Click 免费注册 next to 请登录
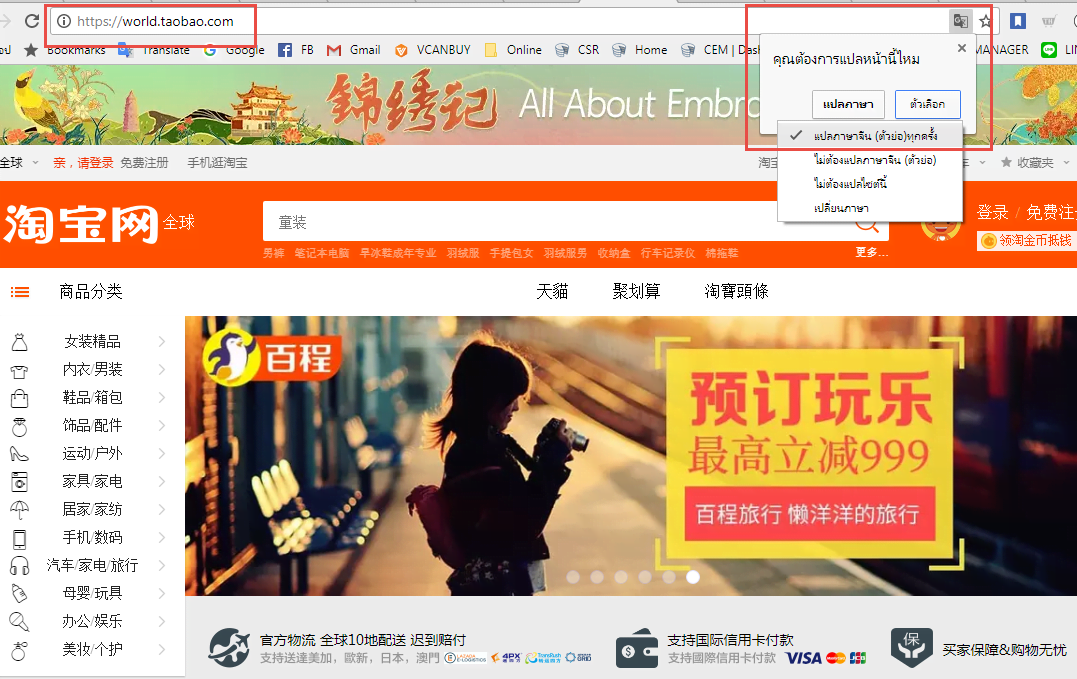The height and width of the screenshot is (679, 1077). click(144, 163)
